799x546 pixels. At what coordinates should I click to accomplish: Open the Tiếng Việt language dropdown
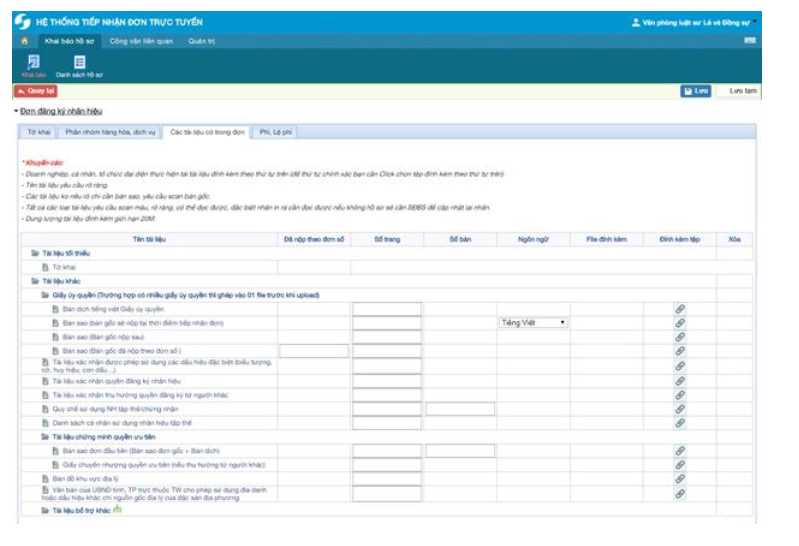pyautogui.click(x=533, y=323)
